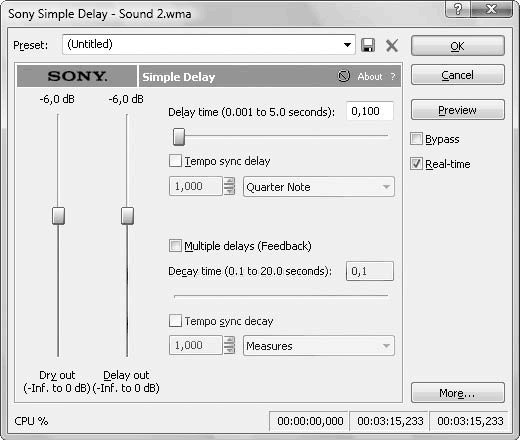The height and width of the screenshot is (440, 520).
Task: Toggle the Bypass checkbox
Action: tap(416, 139)
